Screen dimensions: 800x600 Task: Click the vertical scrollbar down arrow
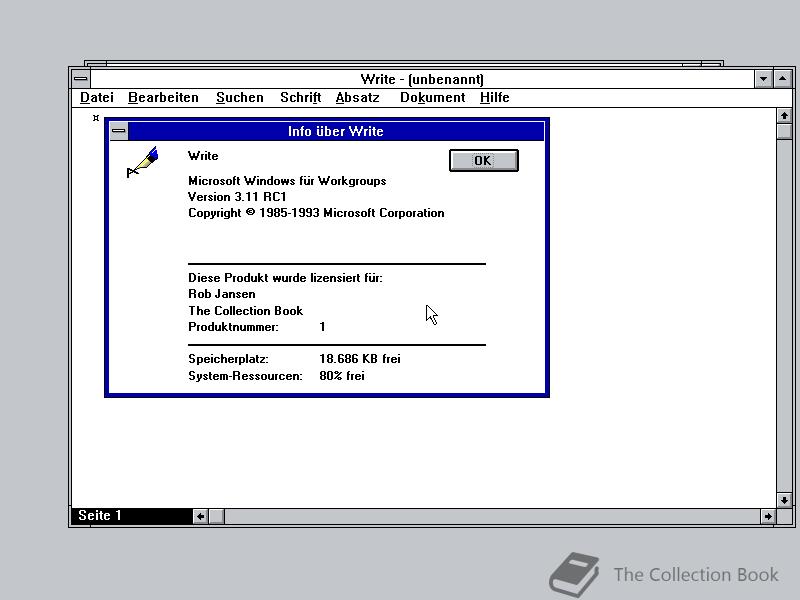click(x=784, y=500)
